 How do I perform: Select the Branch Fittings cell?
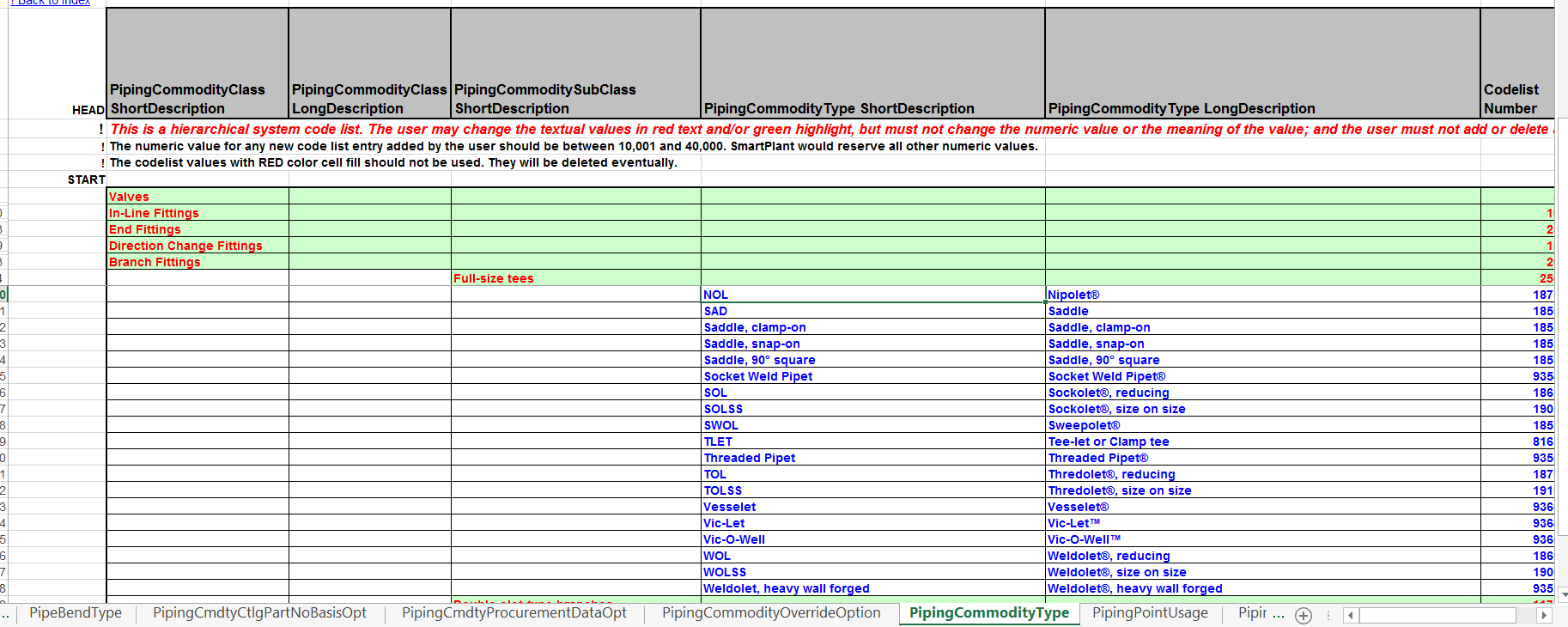(198, 262)
